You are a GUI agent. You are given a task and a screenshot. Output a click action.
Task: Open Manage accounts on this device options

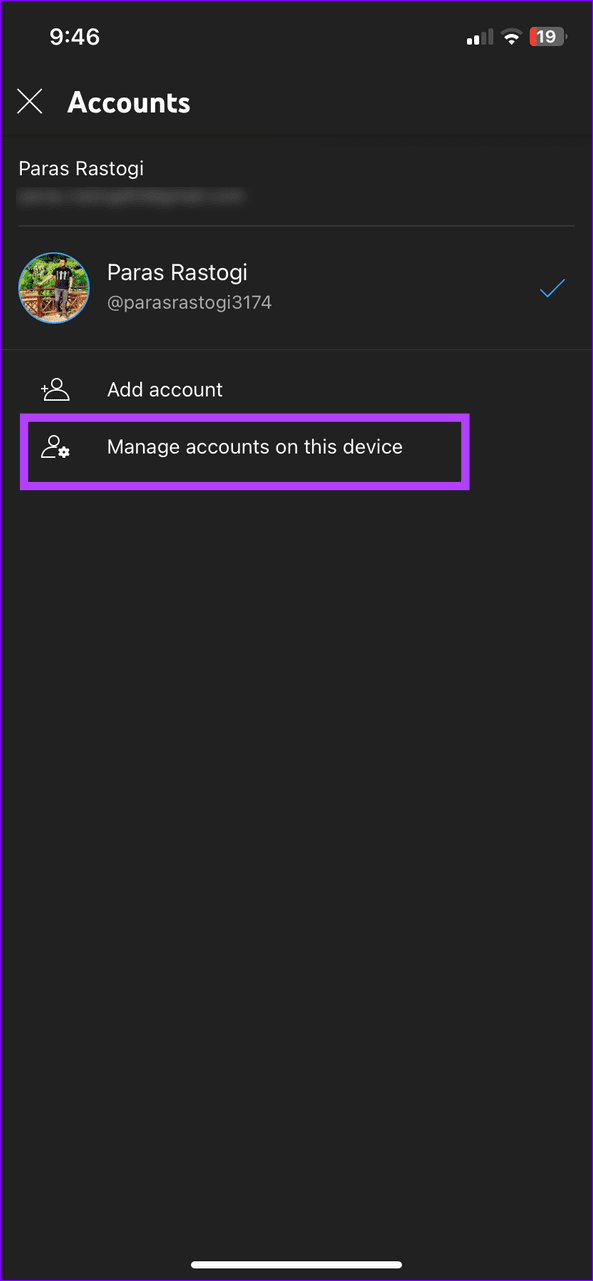point(255,446)
